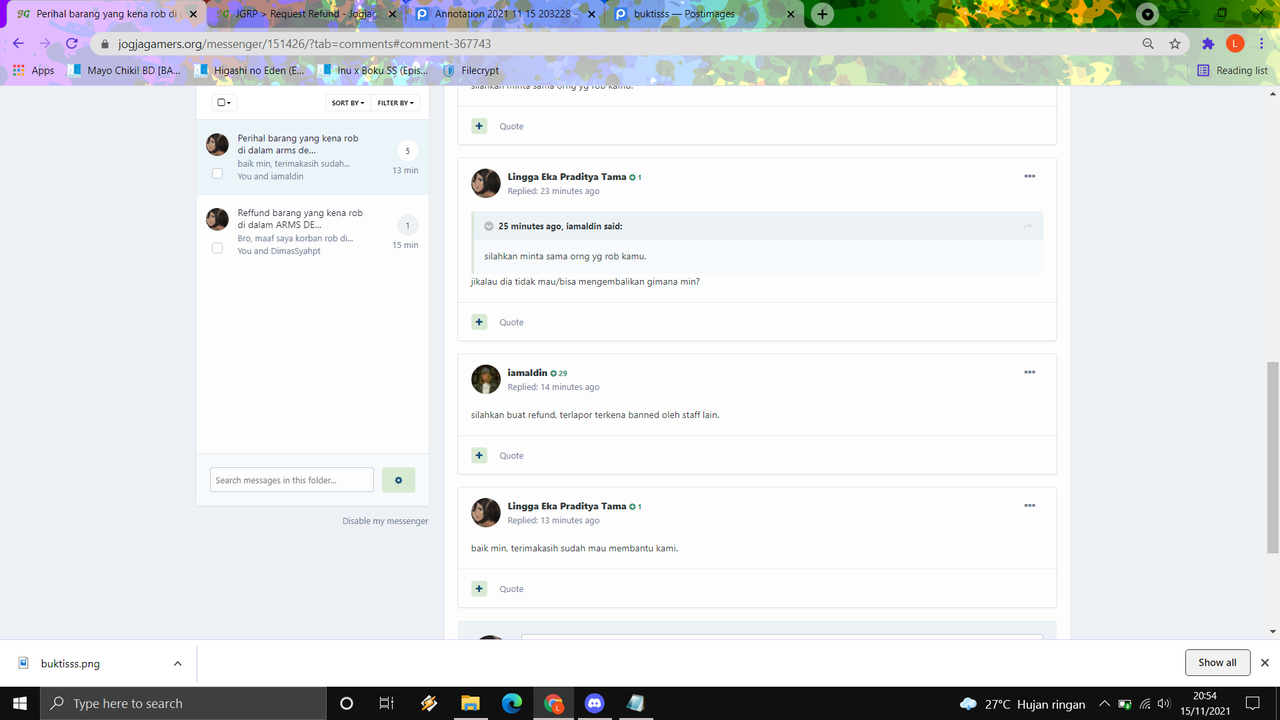Viewport: 1280px width, 720px height.
Task: Open the Reading list
Action: pyautogui.click(x=1232, y=71)
